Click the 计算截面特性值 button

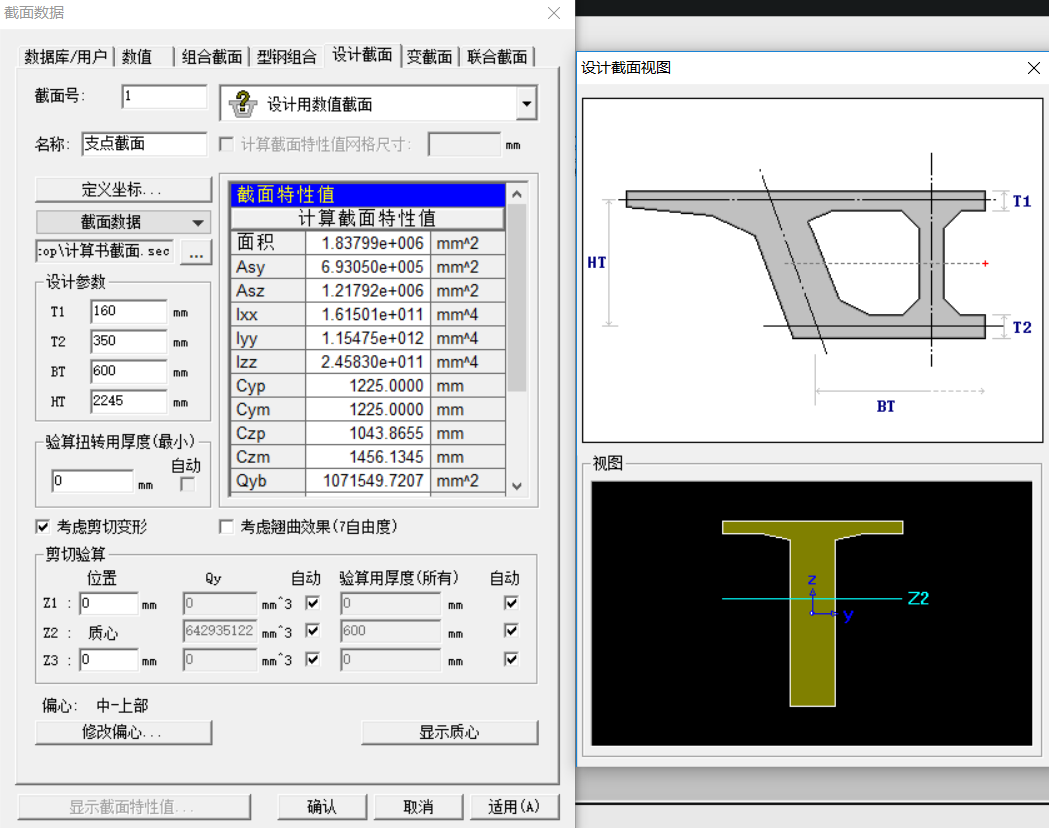[367, 218]
